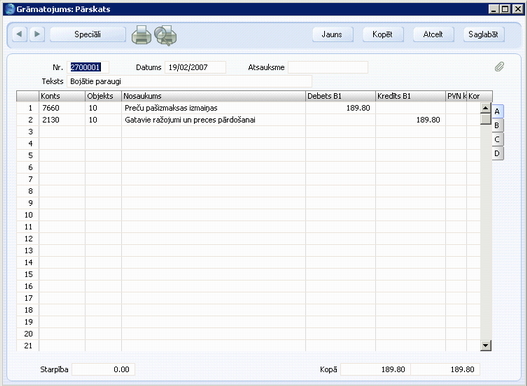Switch to tab C
The image size is (527, 386).
pyautogui.click(x=497, y=139)
